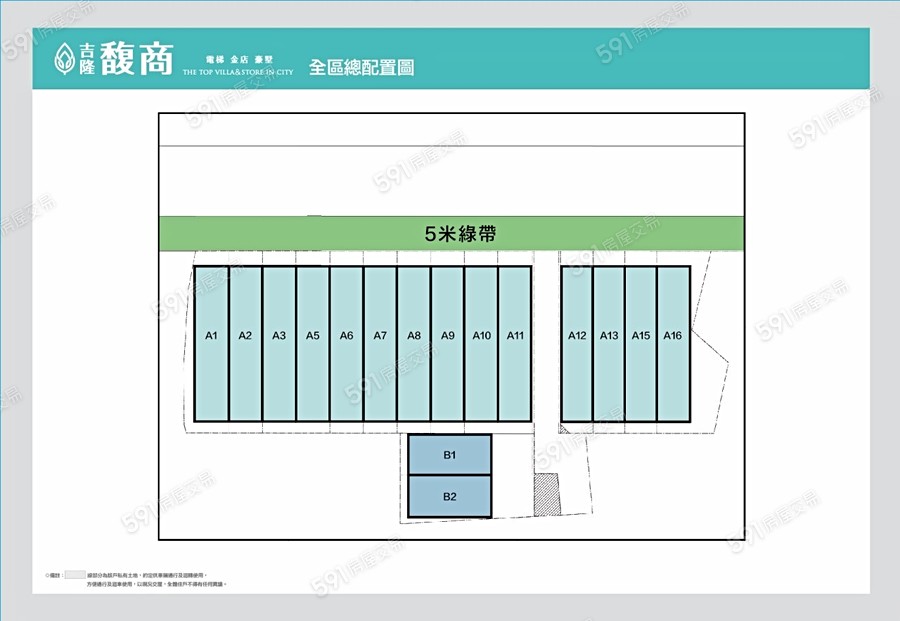Click unit B2 below B1
Viewport: 900px width, 621px height.
click(x=450, y=497)
